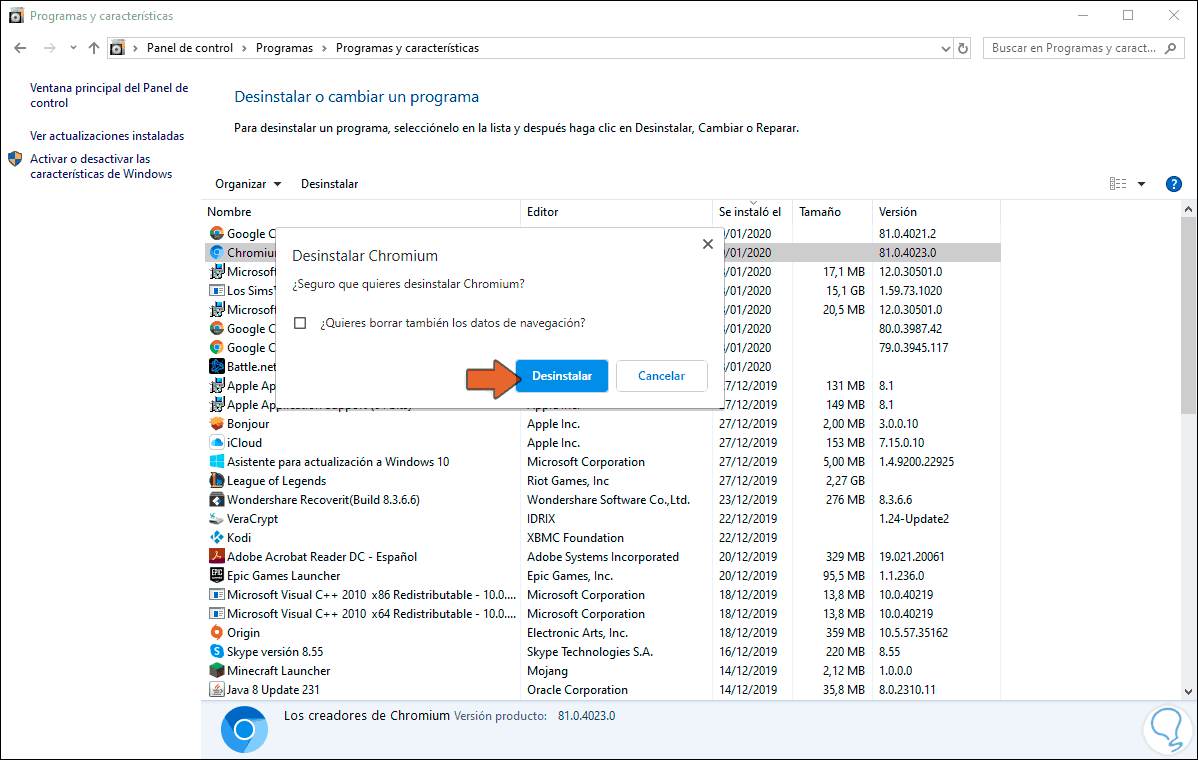Screen dimensions: 1198x760
Task: Sort by Nombre column header
Action: click(x=361, y=212)
